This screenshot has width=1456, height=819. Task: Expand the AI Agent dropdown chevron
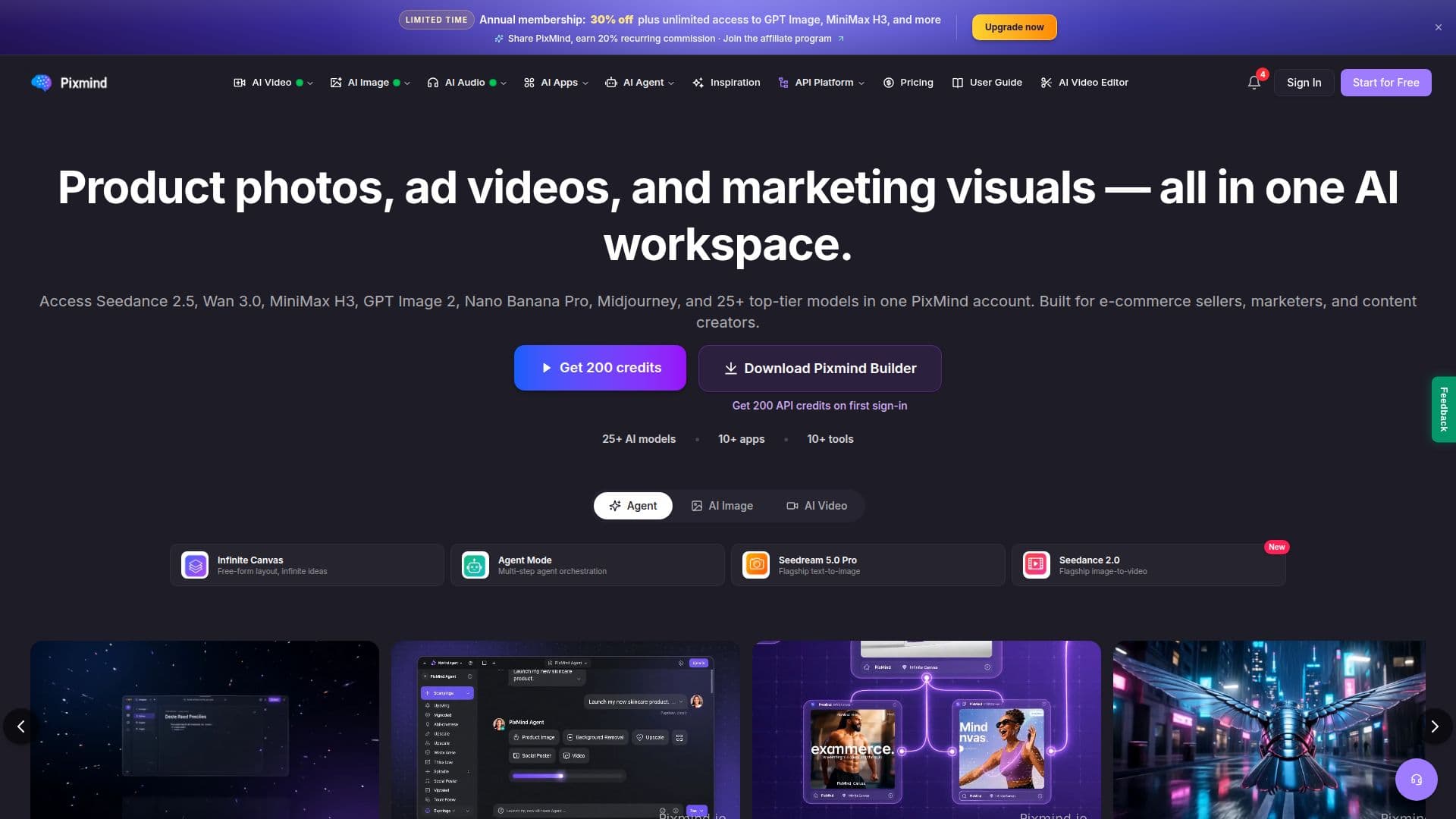tap(671, 83)
